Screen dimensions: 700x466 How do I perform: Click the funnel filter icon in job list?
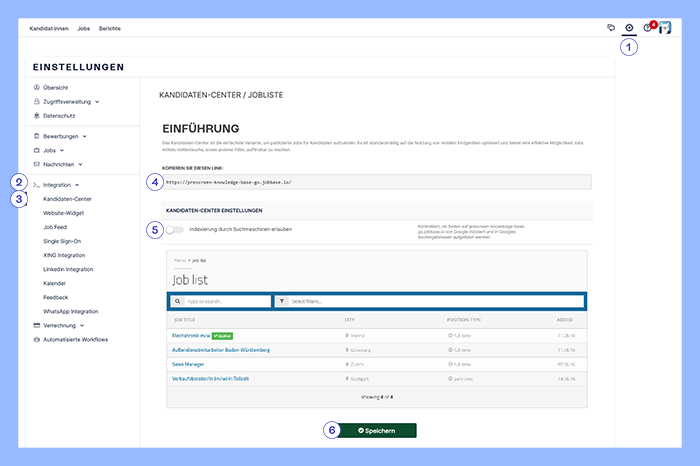click(282, 301)
